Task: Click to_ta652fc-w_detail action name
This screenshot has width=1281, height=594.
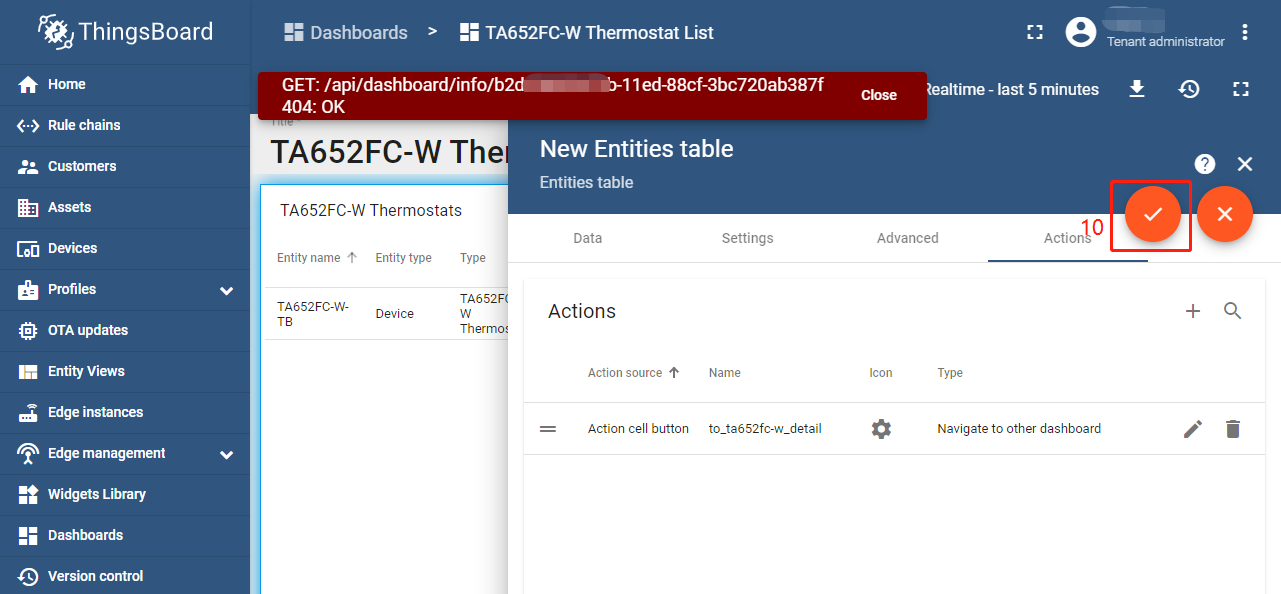Action: [x=765, y=428]
